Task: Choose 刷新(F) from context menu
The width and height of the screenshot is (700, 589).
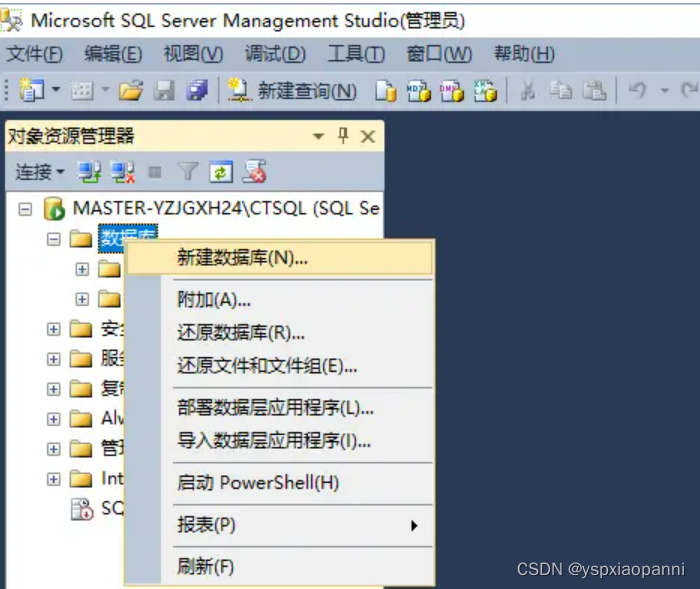Action: tap(280, 567)
